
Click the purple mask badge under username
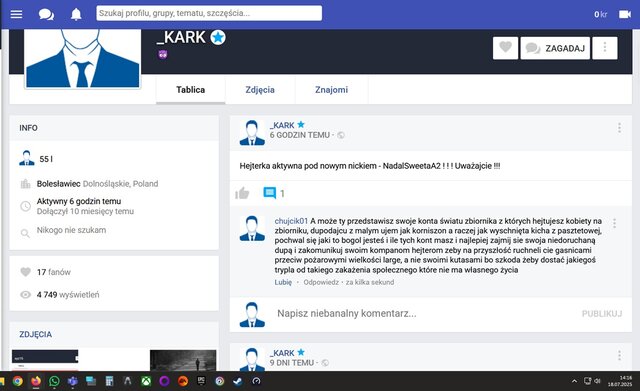pos(162,54)
